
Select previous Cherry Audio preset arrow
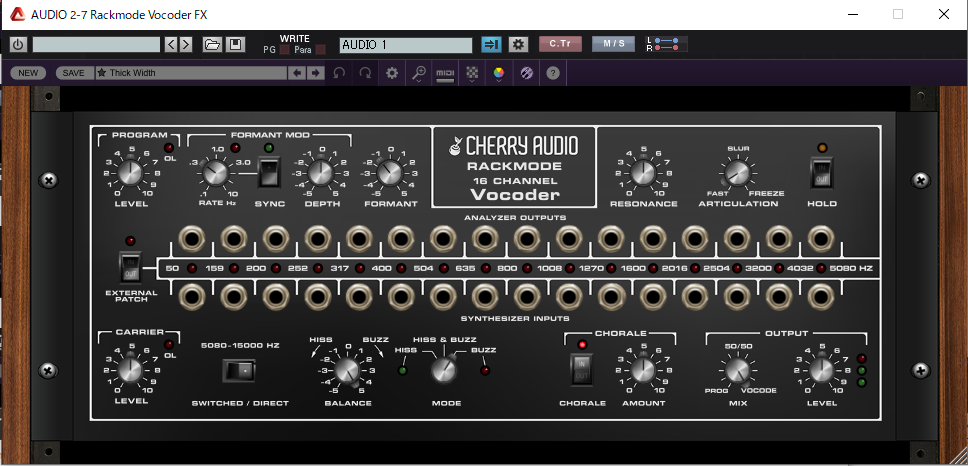click(298, 73)
